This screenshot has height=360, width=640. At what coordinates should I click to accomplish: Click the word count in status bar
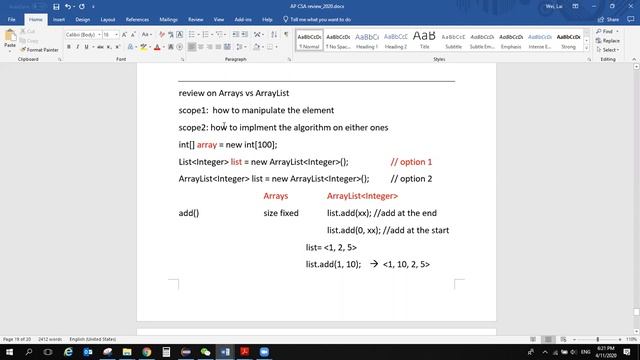click(50, 340)
